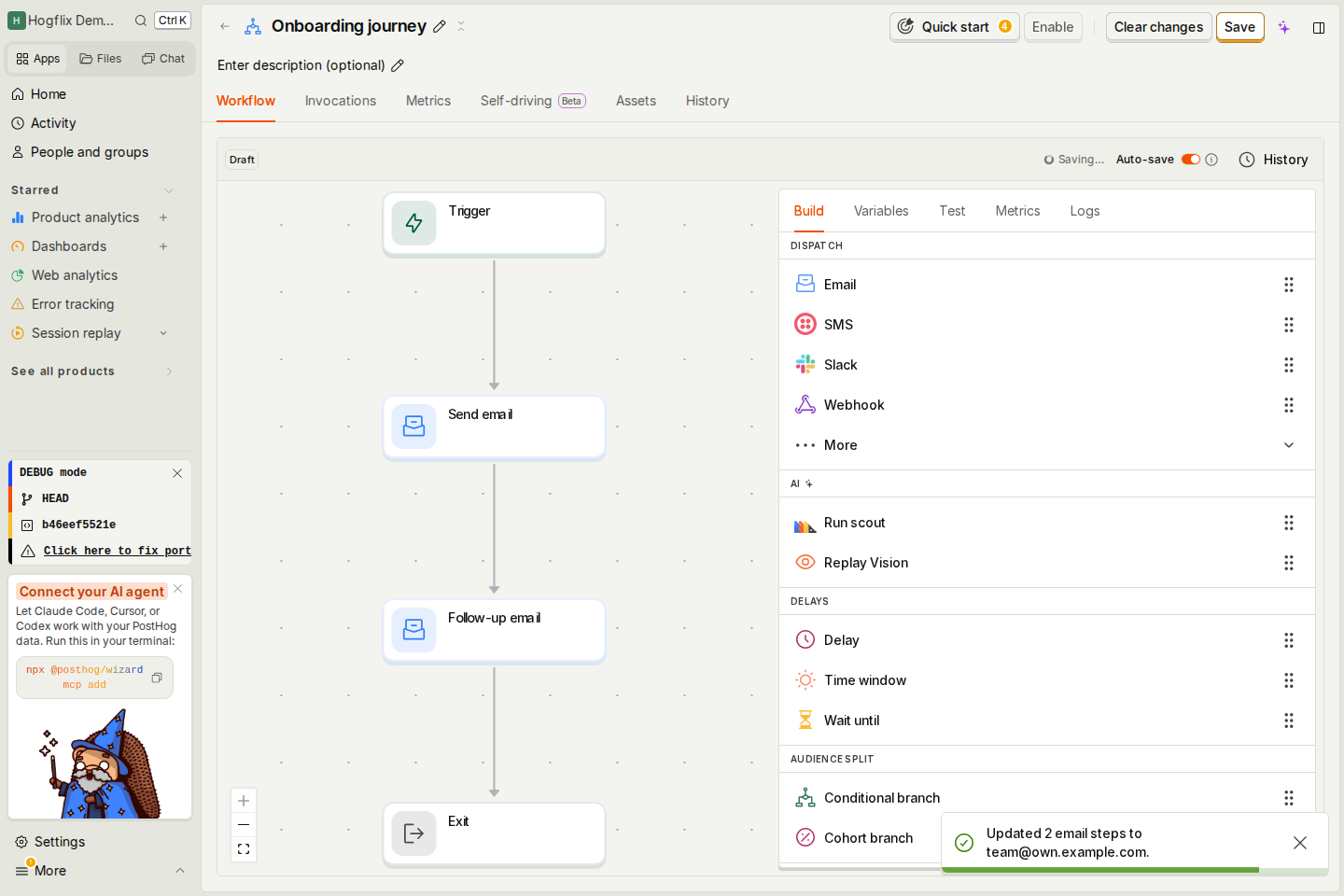Expand Session replay submenu
This screenshot has width=1344, height=896.
click(x=163, y=333)
